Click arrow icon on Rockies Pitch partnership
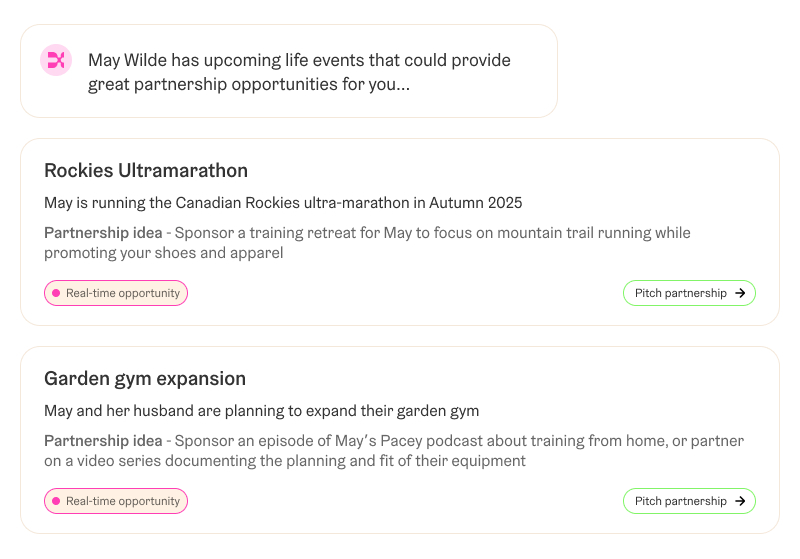Viewport: 800px width, 559px height. tap(740, 293)
